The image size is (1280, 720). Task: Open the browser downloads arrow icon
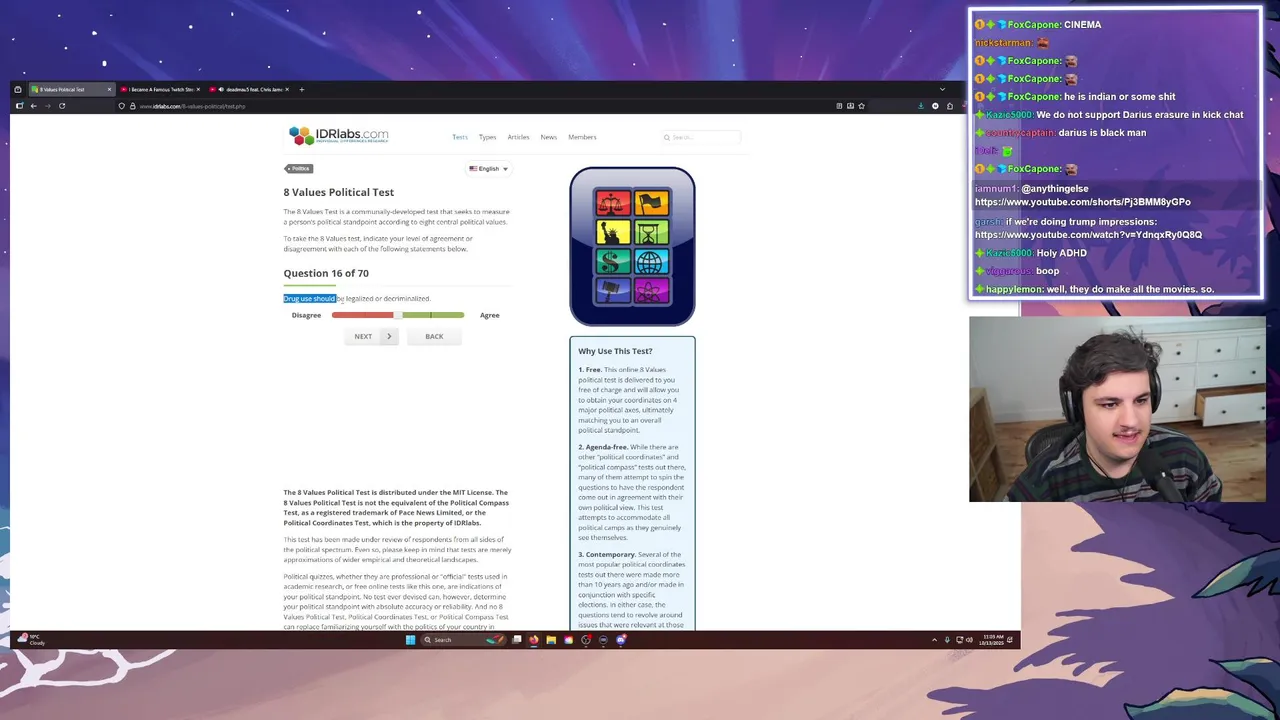921,106
